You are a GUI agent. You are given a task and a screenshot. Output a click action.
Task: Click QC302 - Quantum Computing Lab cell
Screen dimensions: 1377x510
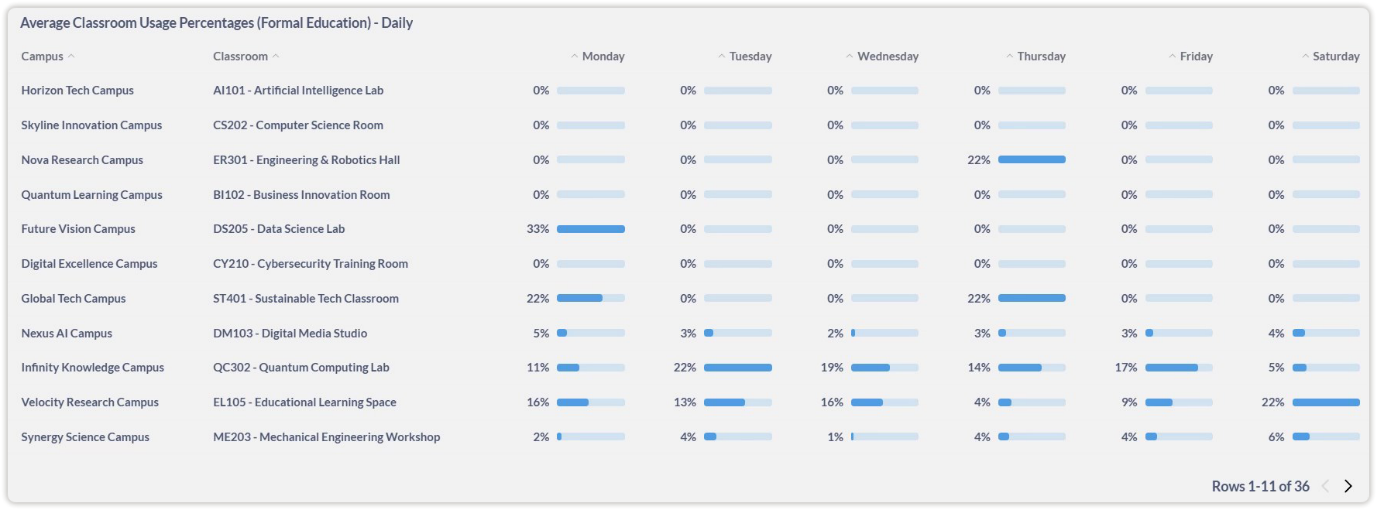coord(301,368)
